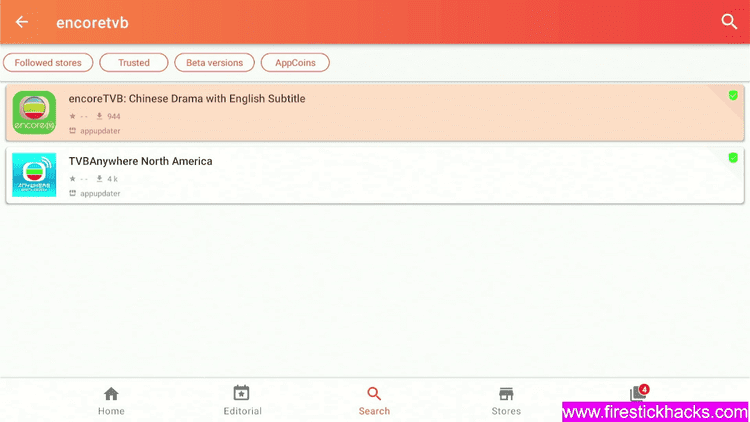Click appupdater store under TVBAnywhere

click(x=95, y=193)
